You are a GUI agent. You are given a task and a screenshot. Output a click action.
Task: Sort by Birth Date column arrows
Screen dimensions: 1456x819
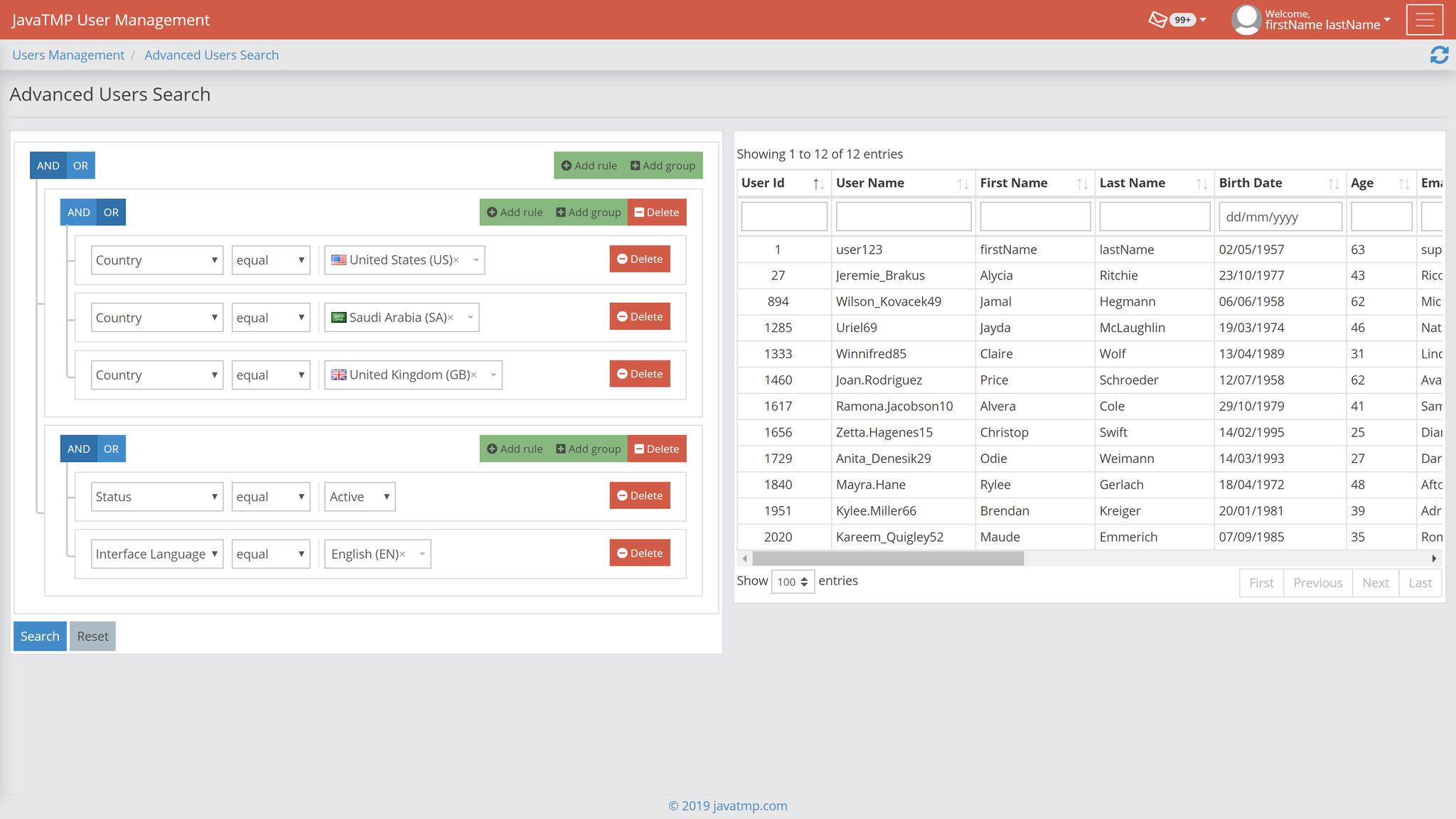click(x=1334, y=183)
